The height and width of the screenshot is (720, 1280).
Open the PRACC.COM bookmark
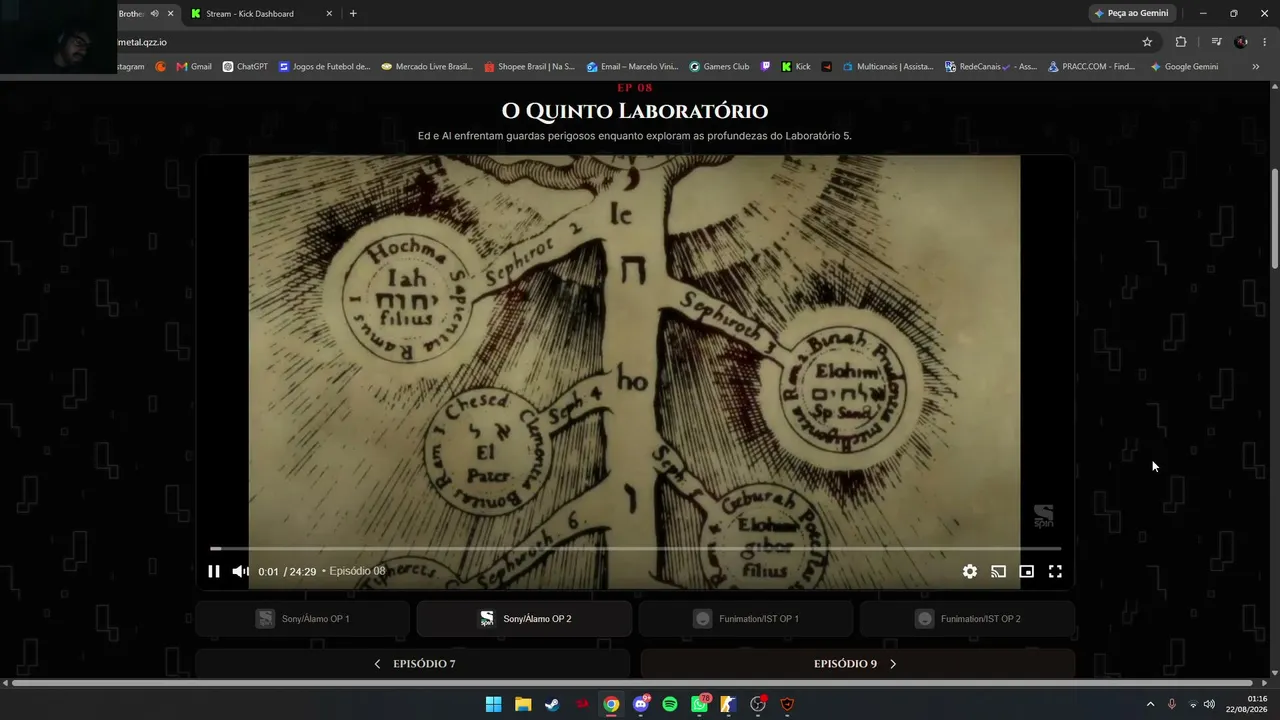pos(1091,67)
